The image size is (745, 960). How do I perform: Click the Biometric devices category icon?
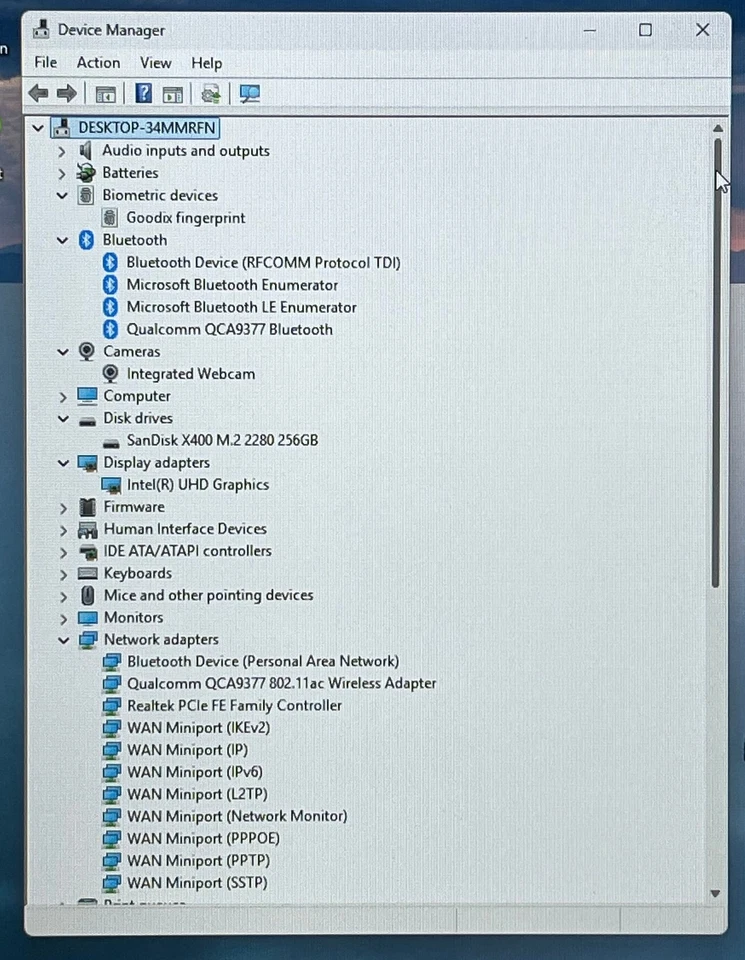coord(86,195)
